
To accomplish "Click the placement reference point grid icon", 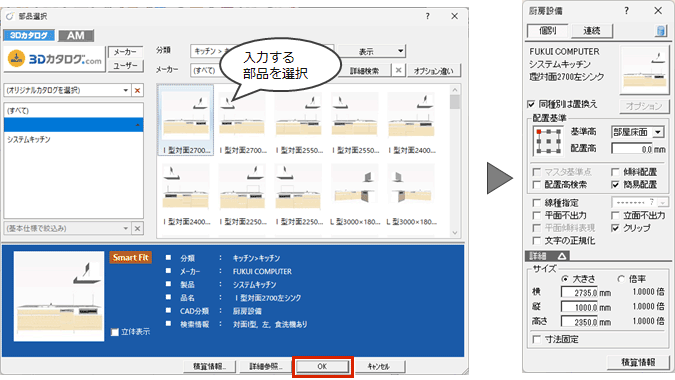I will pyautogui.click(x=548, y=141).
